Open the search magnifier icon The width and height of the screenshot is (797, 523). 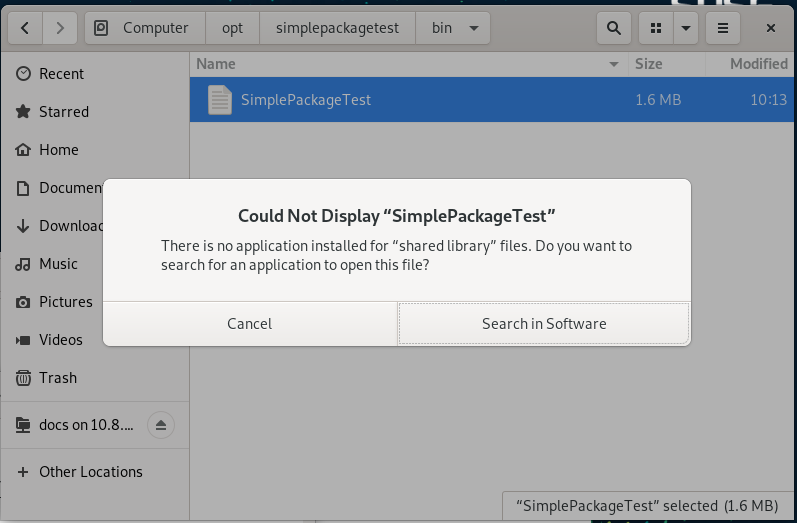[x=614, y=28]
